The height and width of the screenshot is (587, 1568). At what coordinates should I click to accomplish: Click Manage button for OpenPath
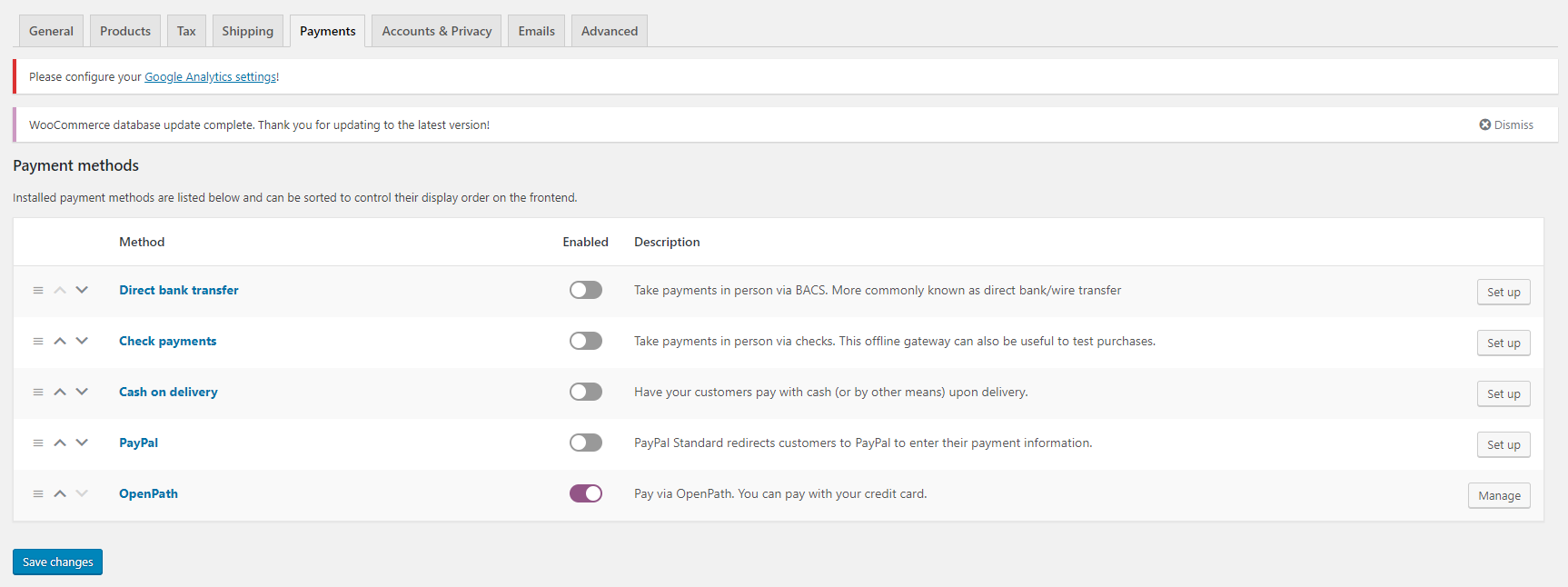tap(1499, 495)
